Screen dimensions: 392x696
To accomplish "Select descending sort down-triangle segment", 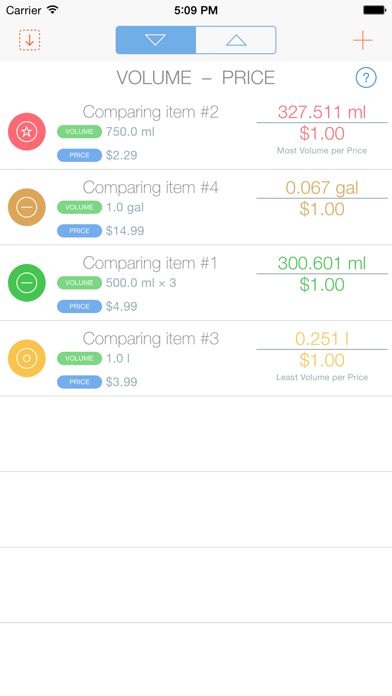I will [156, 40].
